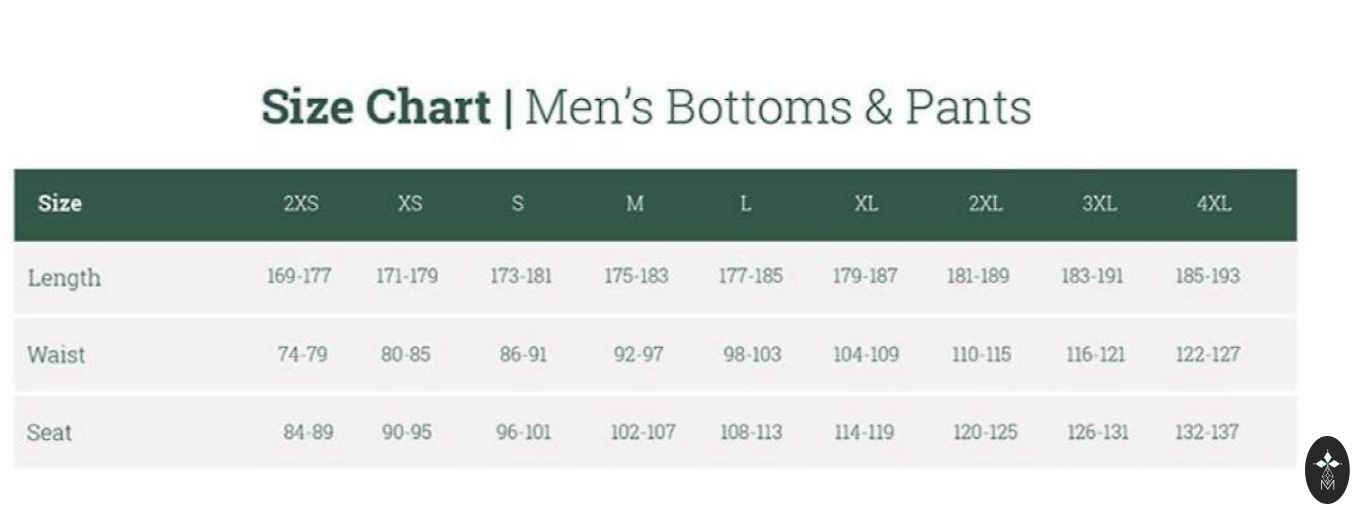
Task: Click the 171-179 length value for XS
Action: (407, 276)
